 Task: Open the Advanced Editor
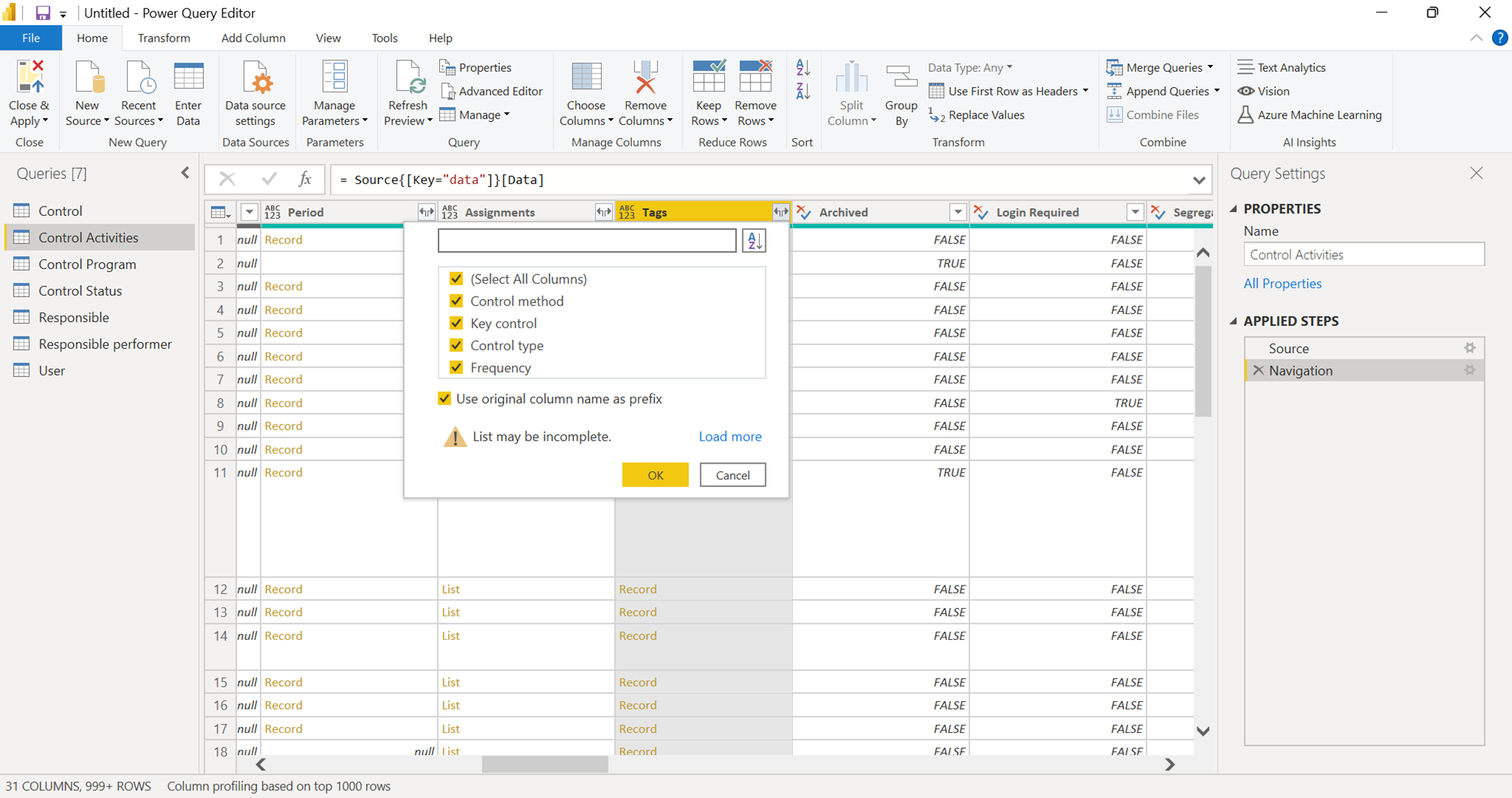pyautogui.click(x=491, y=91)
